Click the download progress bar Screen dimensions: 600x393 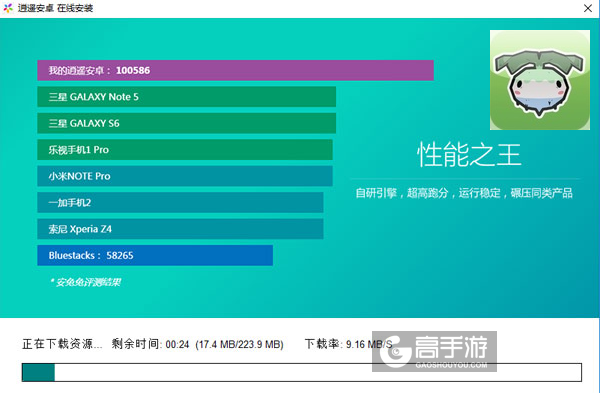point(302,372)
